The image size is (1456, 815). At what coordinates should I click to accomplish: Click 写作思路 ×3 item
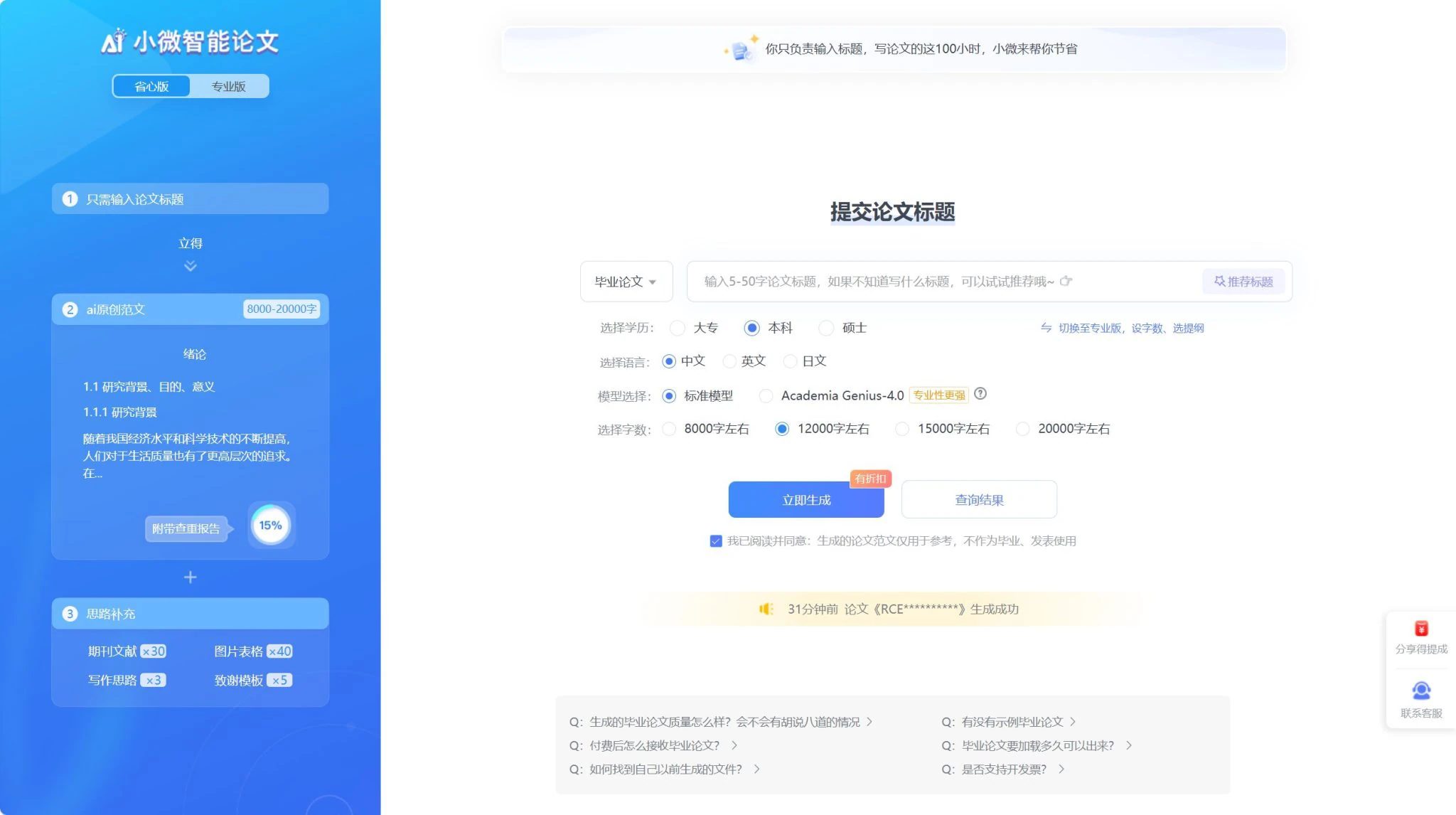(x=127, y=681)
